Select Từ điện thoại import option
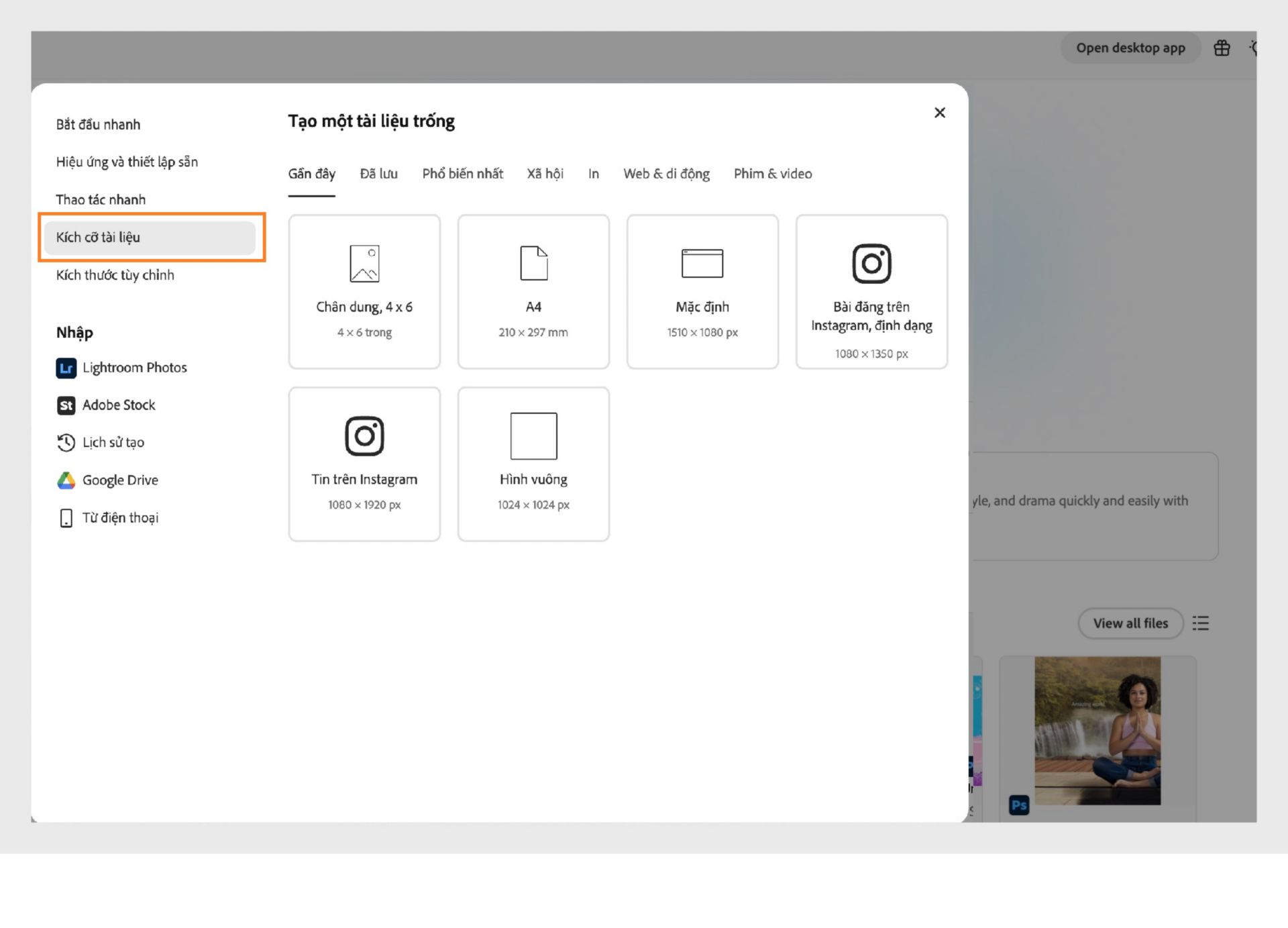This screenshot has height=928, width=1288. pyautogui.click(x=108, y=518)
